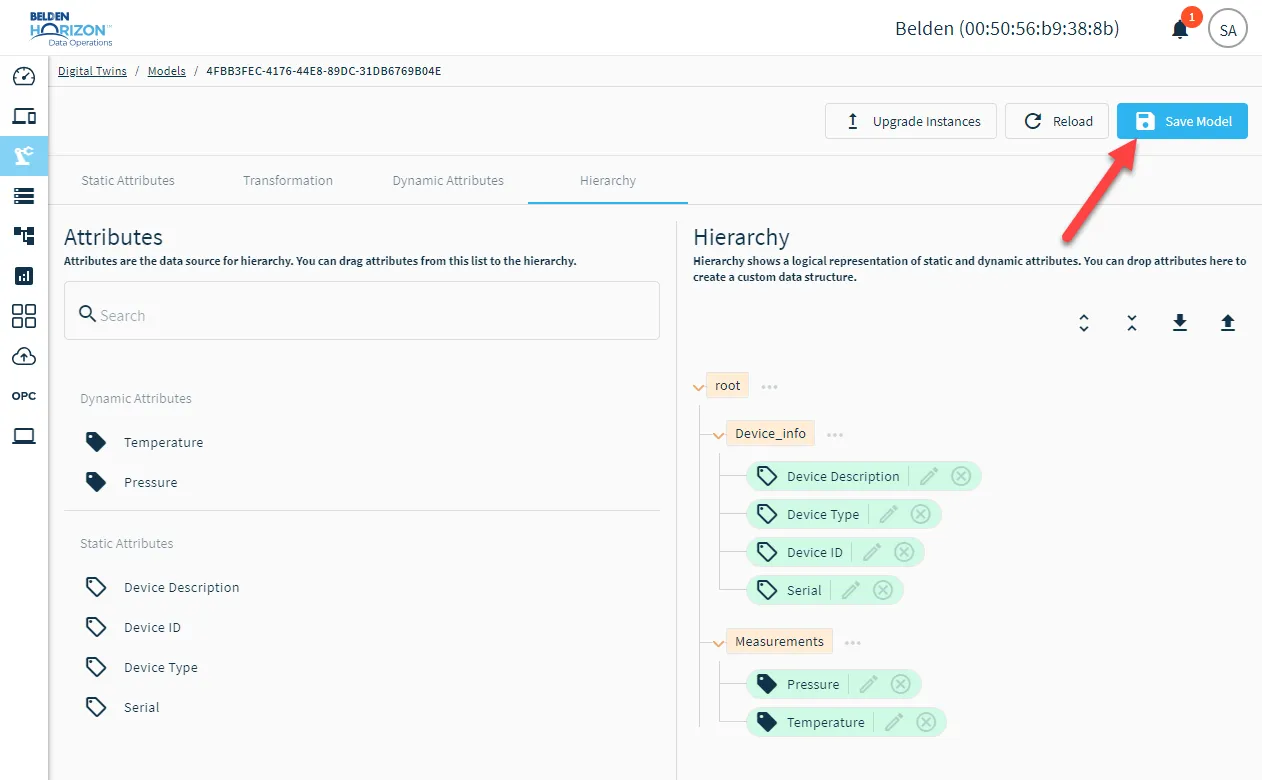Collapse the Measurements folder chevron
The image size is (1262, 780).
pos(718,643)
